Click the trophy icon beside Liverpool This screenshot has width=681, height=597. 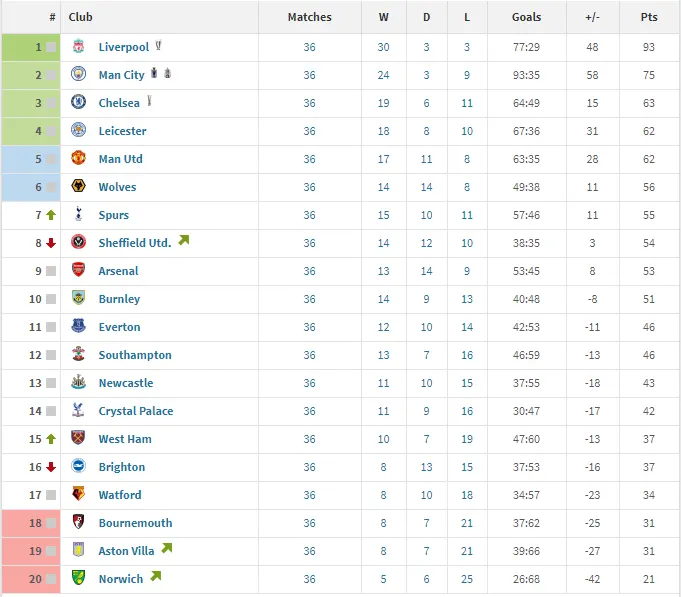[158, 46]
